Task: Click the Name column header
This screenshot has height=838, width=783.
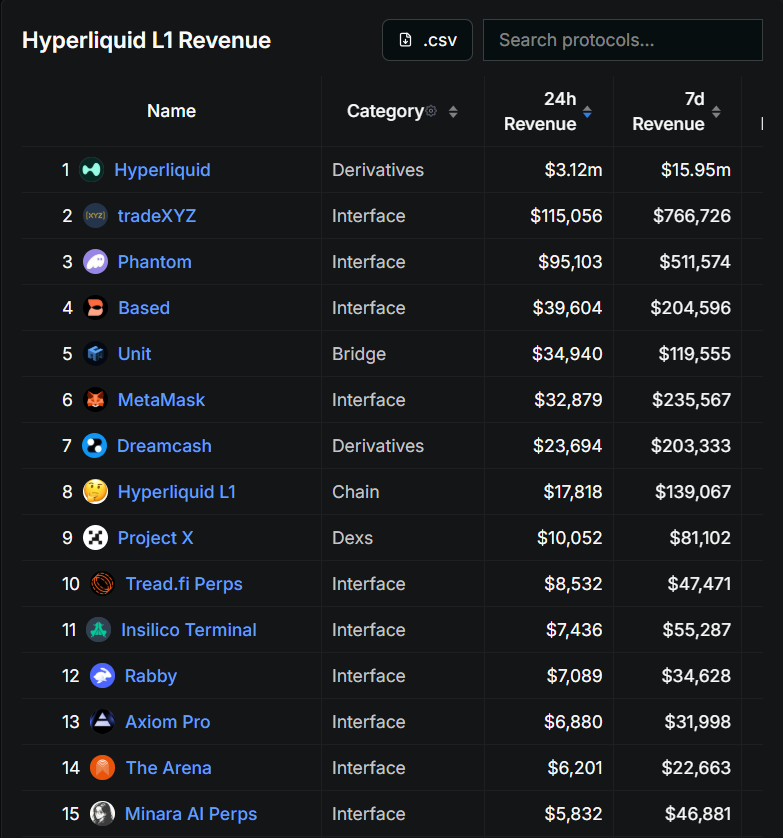Action: point(171,111)
